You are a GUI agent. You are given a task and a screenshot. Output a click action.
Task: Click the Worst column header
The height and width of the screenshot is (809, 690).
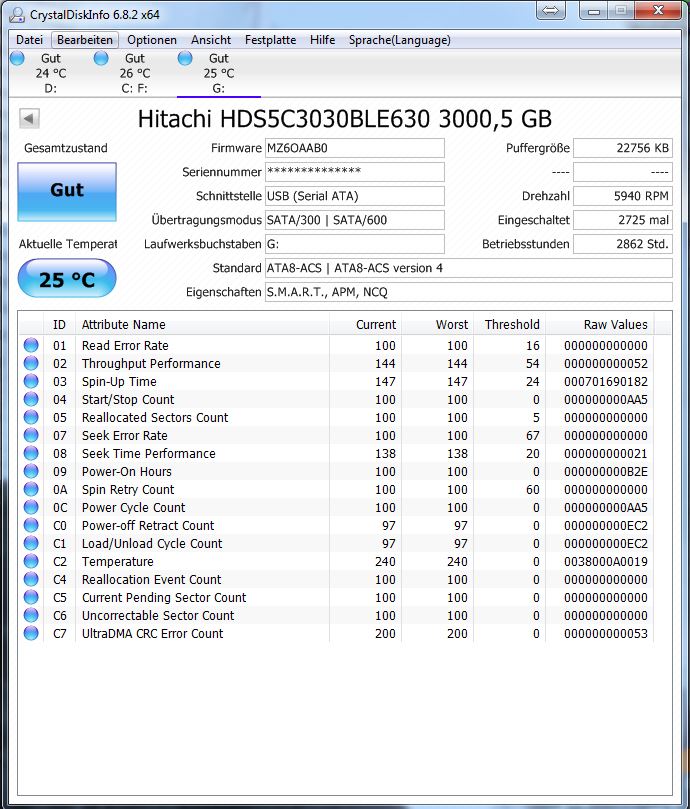(437, 325)
